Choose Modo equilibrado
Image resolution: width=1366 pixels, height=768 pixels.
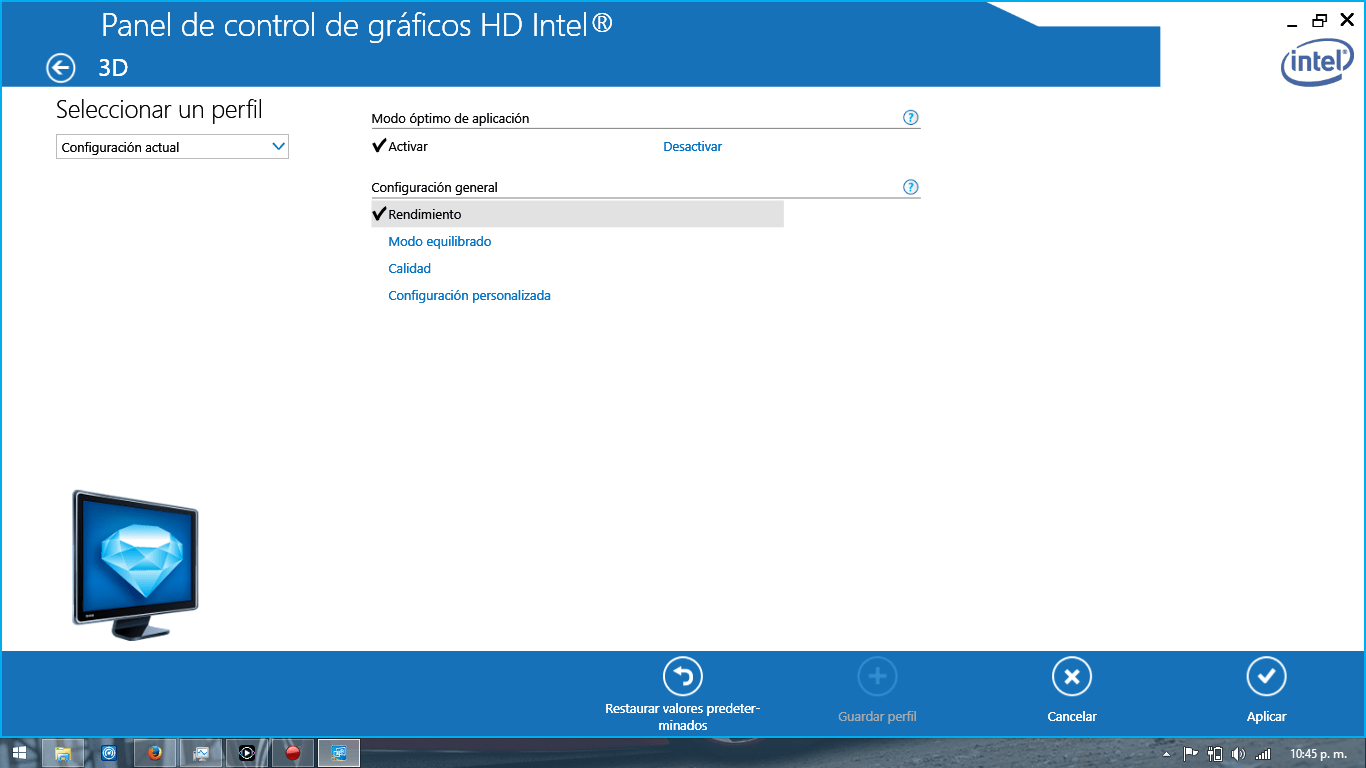pyautogui.click(x=440, y=241)
